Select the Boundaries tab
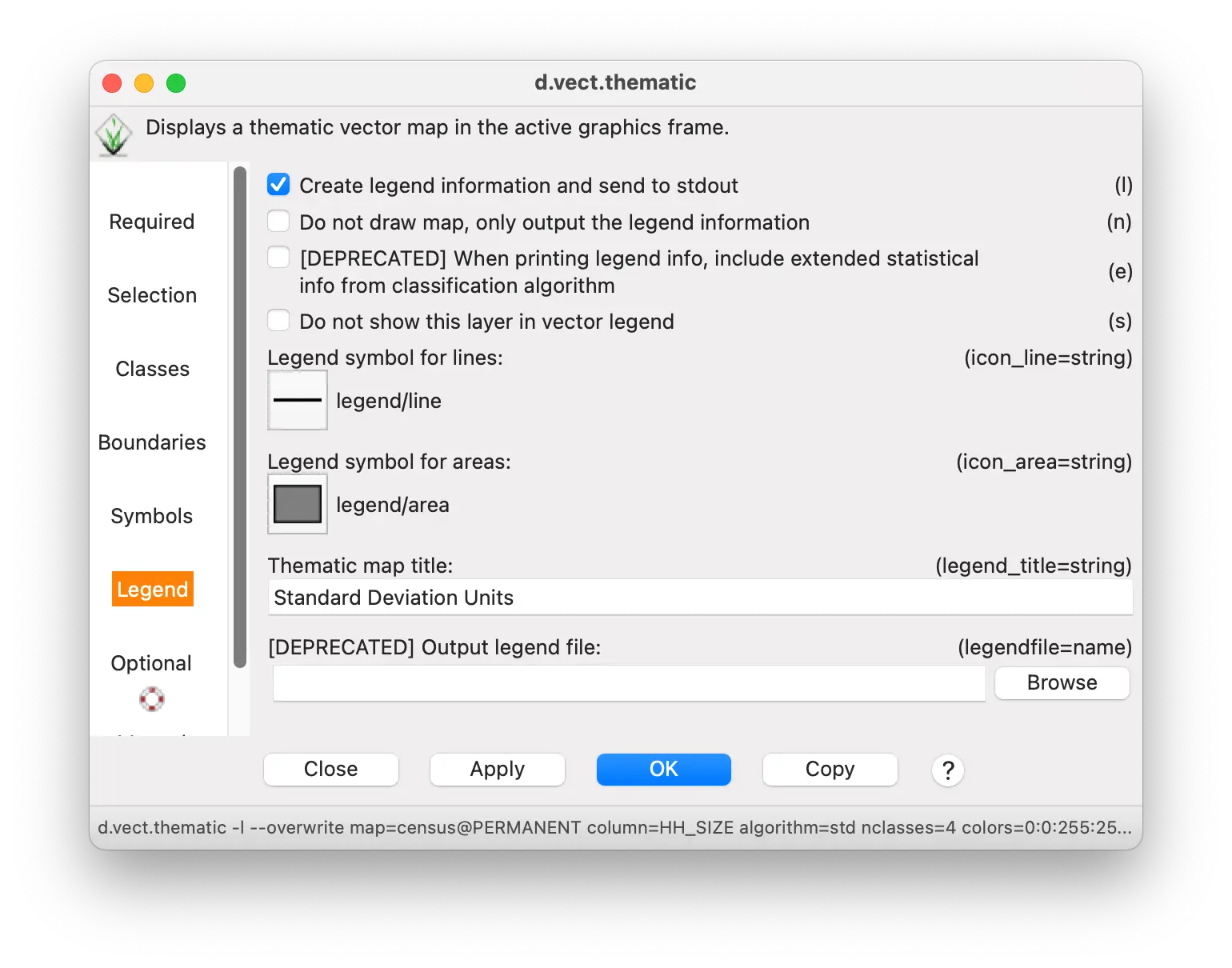The image size is (1232, 968). pos(151,442)
